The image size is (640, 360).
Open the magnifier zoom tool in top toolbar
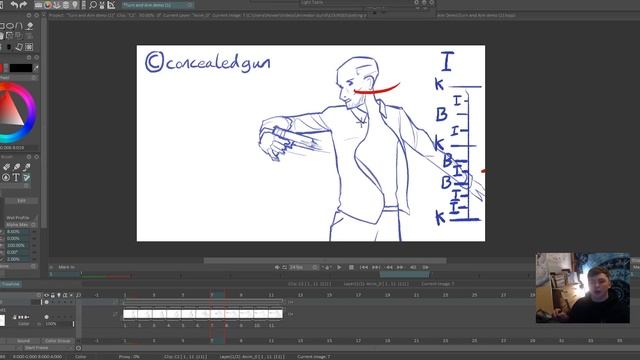93,5
